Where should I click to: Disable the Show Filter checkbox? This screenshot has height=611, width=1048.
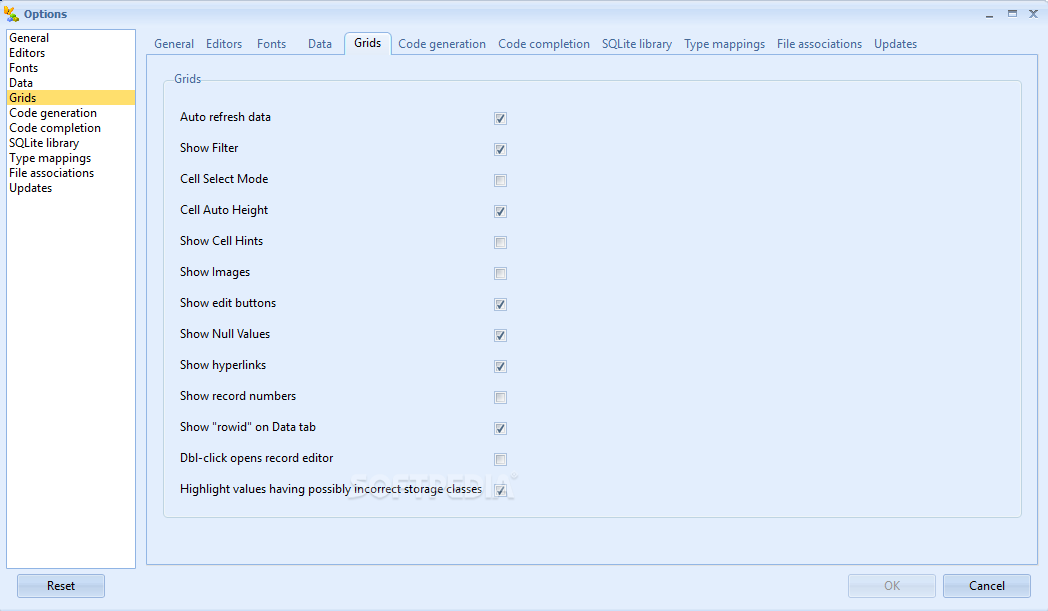click(x=501, y=149)
